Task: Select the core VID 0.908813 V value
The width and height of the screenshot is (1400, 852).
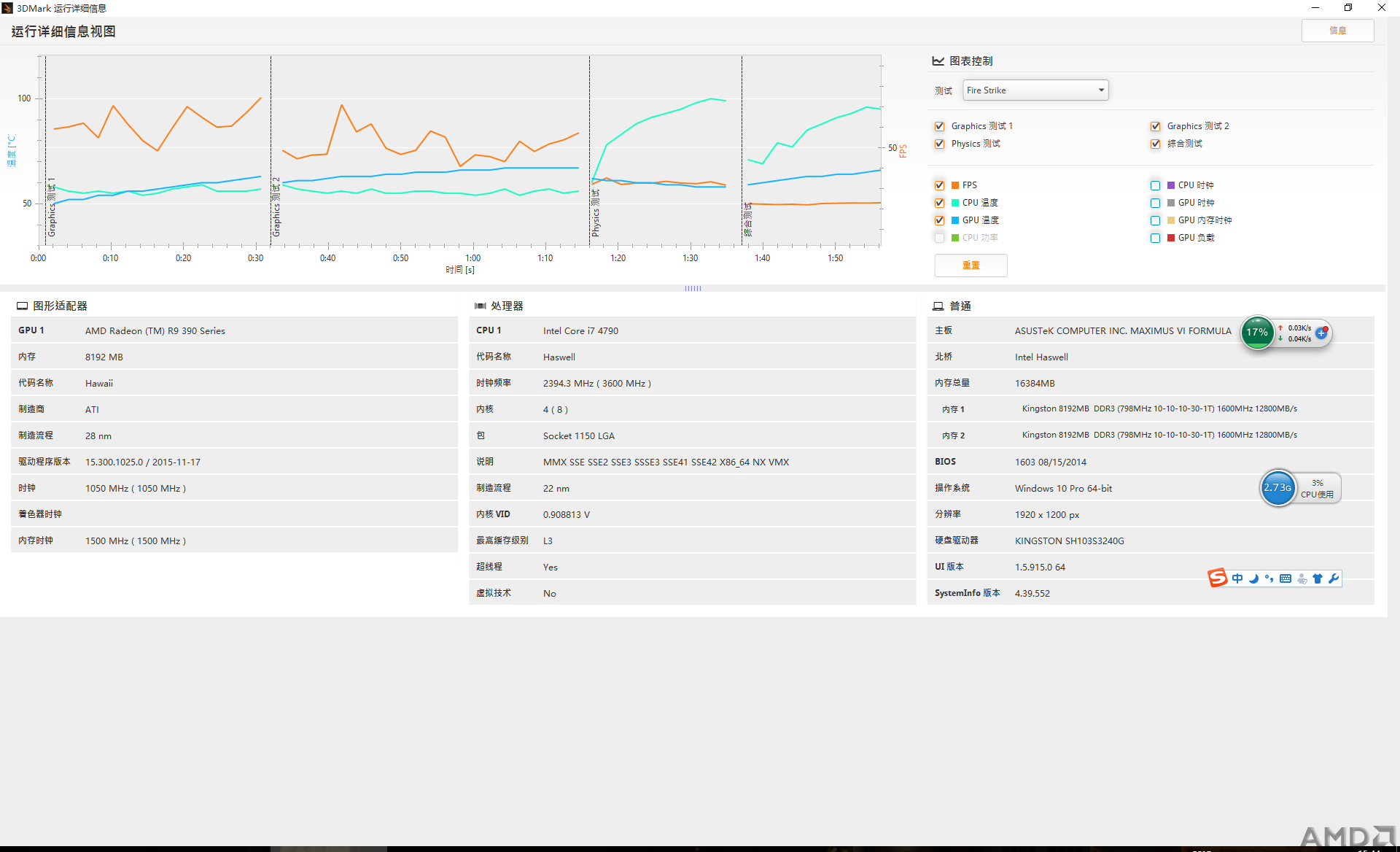Action: (x=567, y=515)
